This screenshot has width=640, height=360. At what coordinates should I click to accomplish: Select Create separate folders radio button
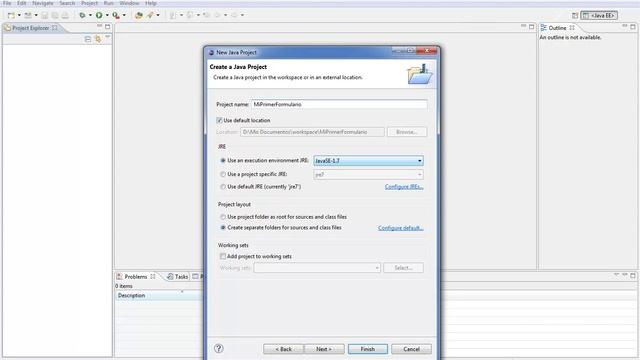click(223, 228)
